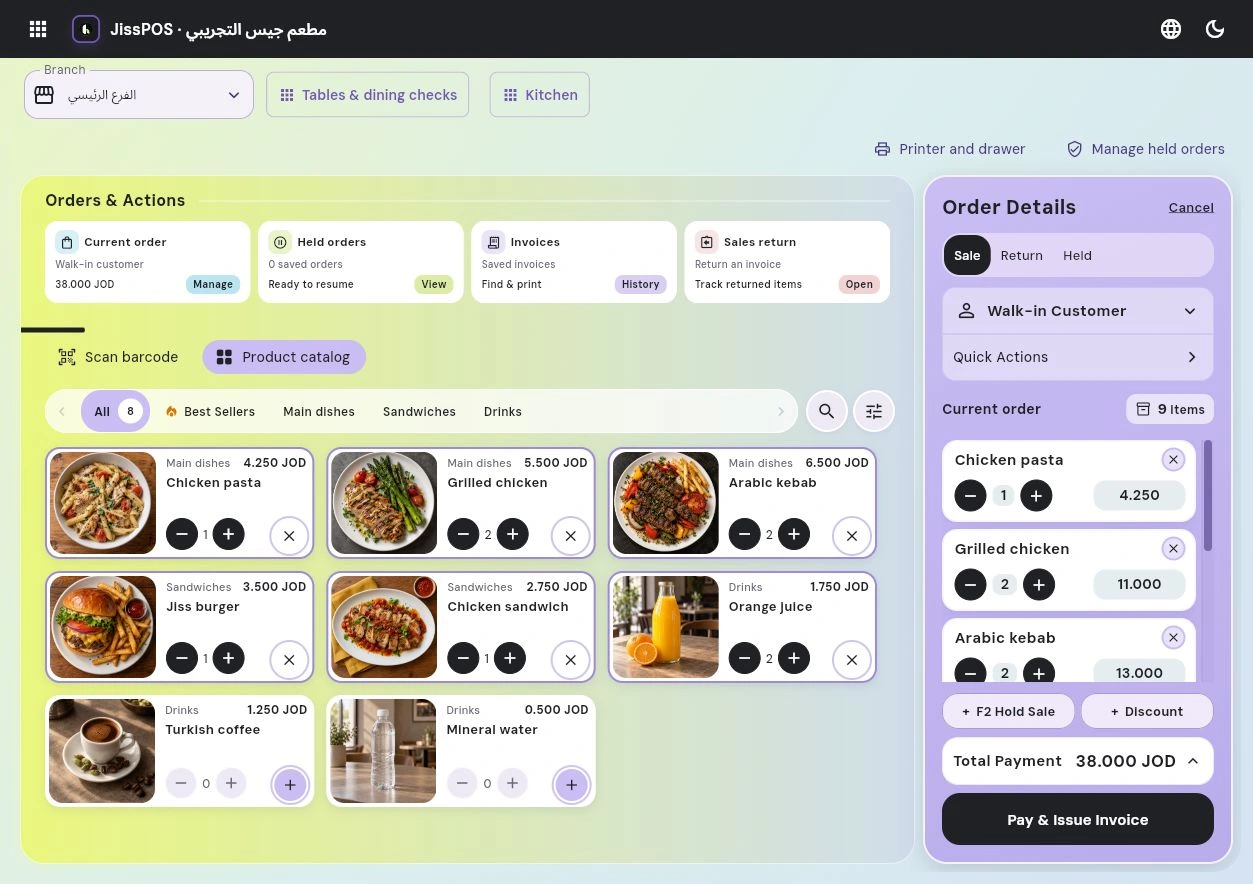Open the Kitchen view

coord(539,95)
